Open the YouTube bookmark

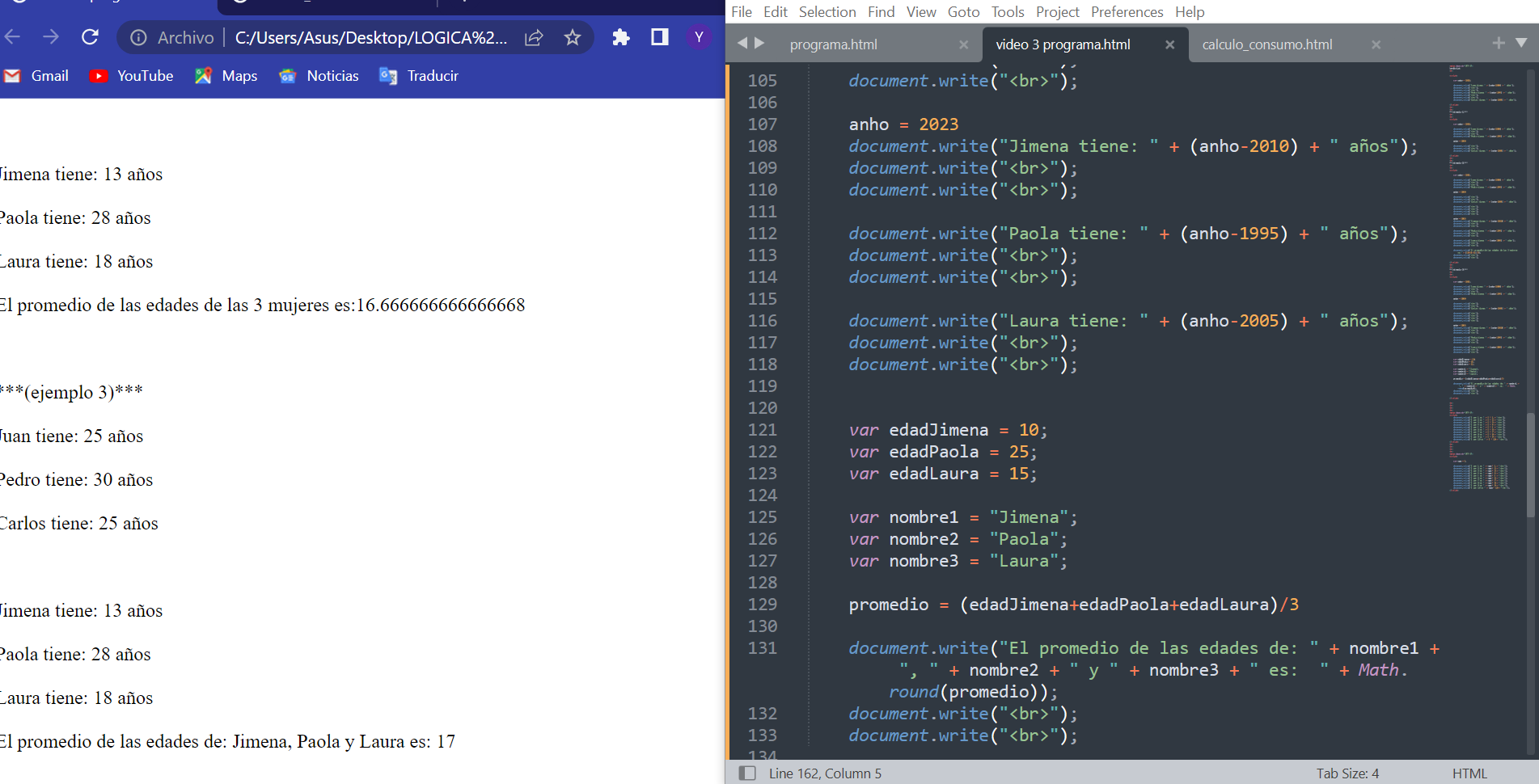(132, 76)
